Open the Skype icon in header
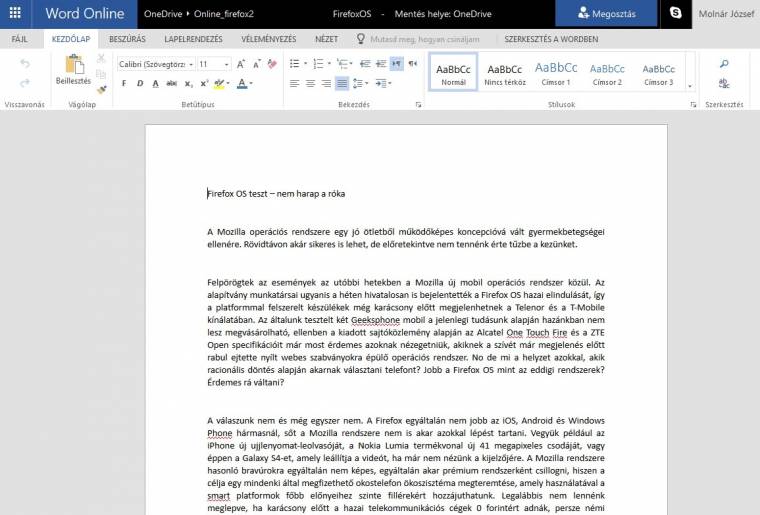The width and height of the screenshot is (760, 515). click(x=675, y=13)
